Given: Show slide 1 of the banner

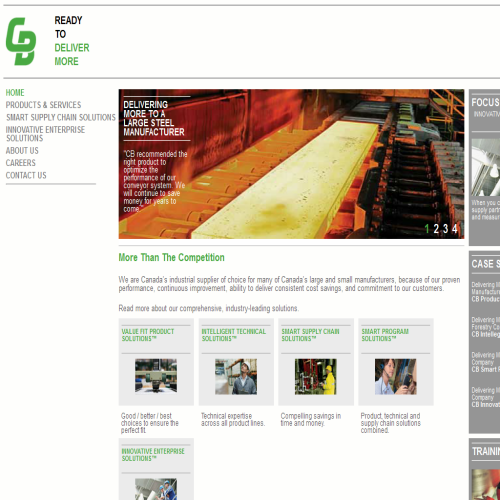Looking at the screenshot, I should (427, 229).
